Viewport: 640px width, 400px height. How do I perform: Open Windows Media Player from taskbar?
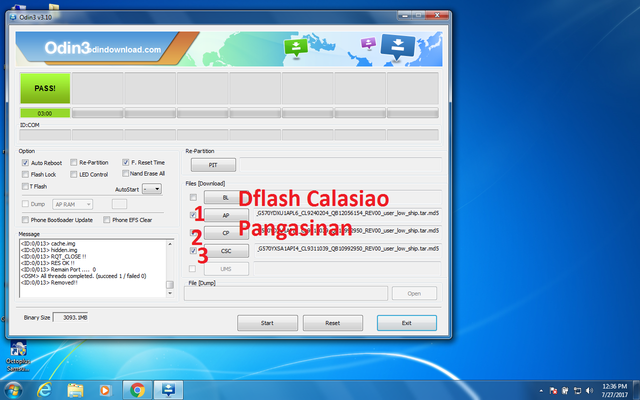[105, 391]
